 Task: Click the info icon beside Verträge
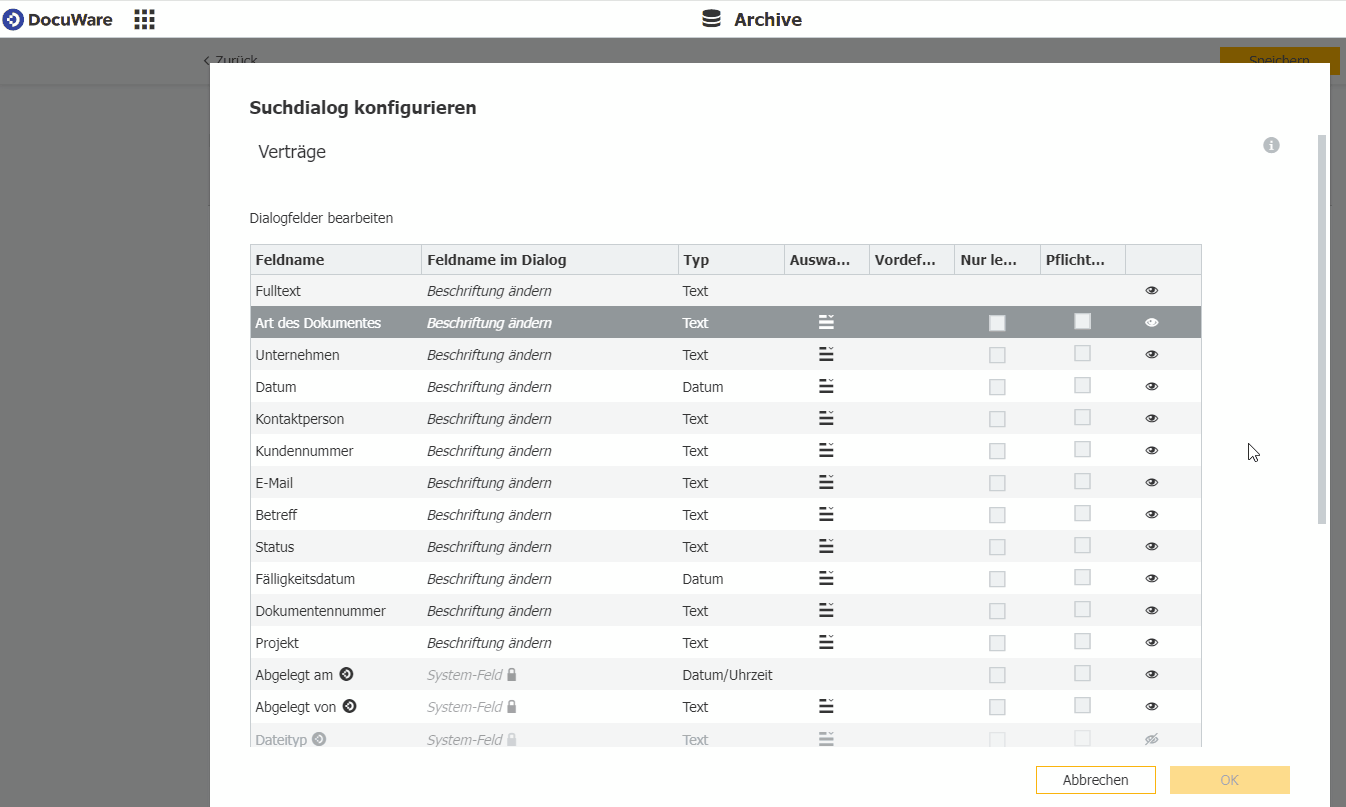1271,145
